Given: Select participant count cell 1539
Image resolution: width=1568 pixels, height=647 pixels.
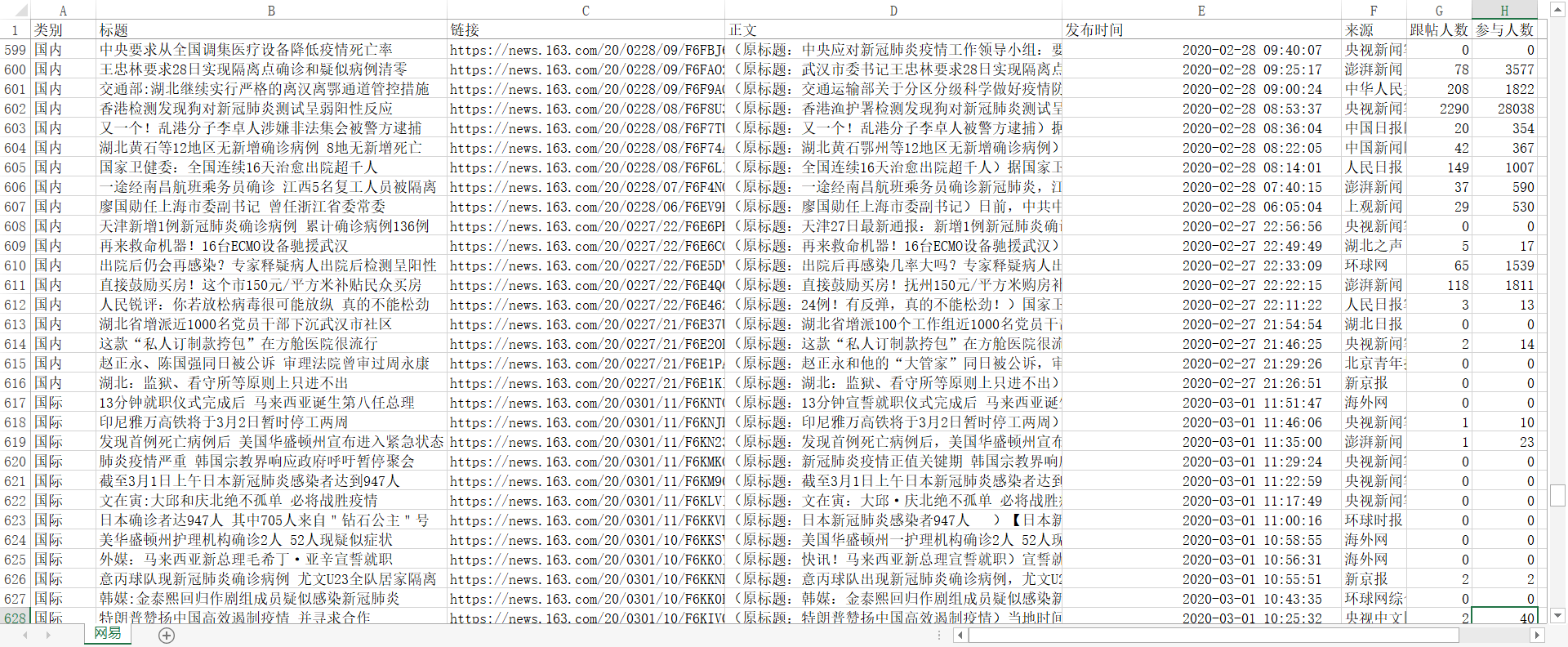Looking at the screenshot, I should click(1504, 265).
